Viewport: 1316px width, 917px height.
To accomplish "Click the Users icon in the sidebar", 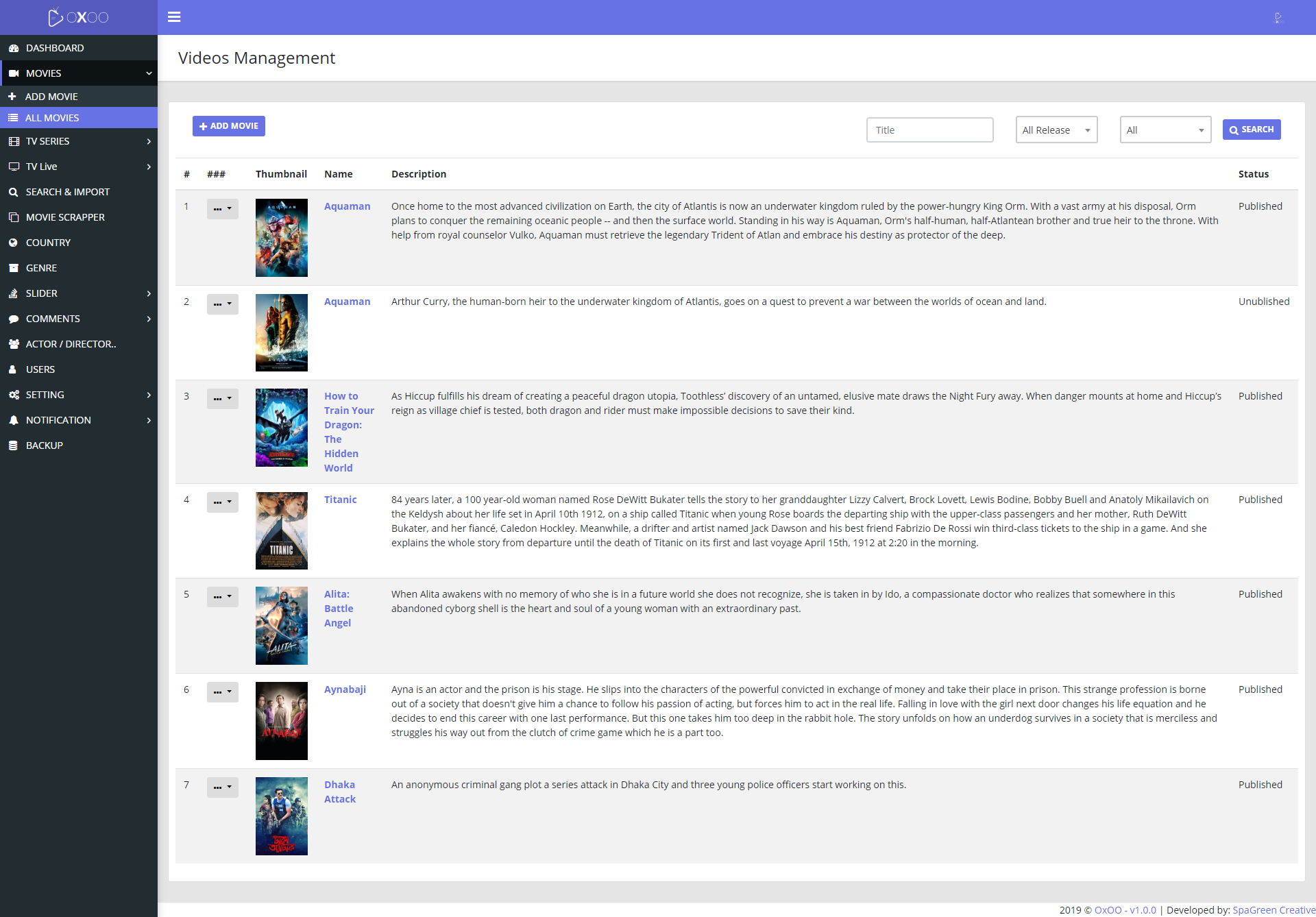I will click(14, 369).
